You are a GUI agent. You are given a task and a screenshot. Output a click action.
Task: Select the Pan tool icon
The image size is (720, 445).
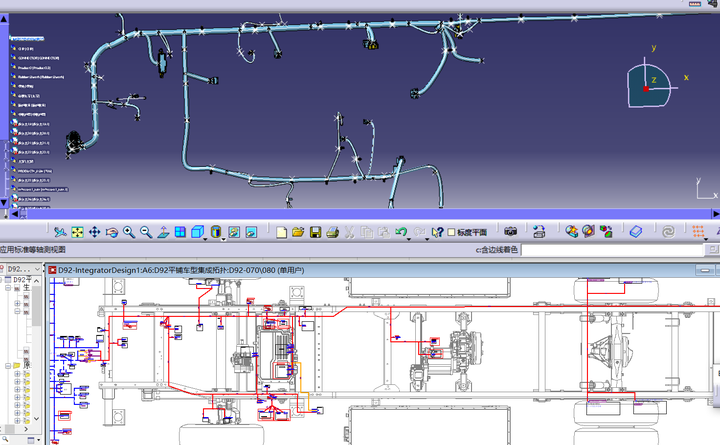(x=95, y=232)
